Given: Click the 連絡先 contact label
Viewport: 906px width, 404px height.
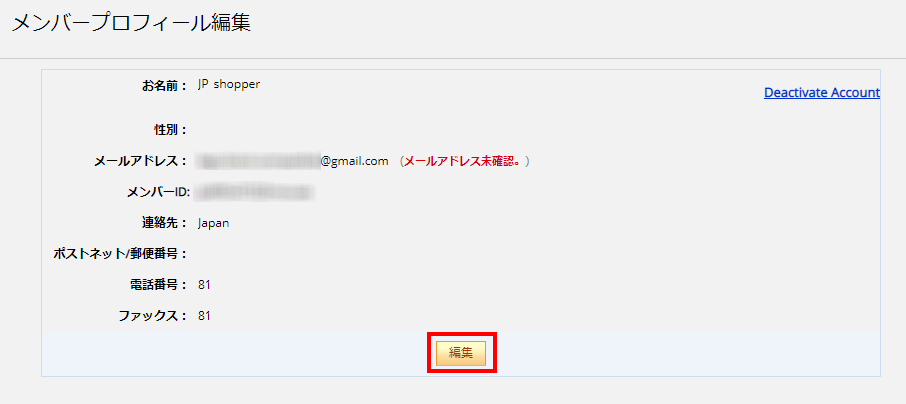Looking at the screenshot, I should [165, 223].
